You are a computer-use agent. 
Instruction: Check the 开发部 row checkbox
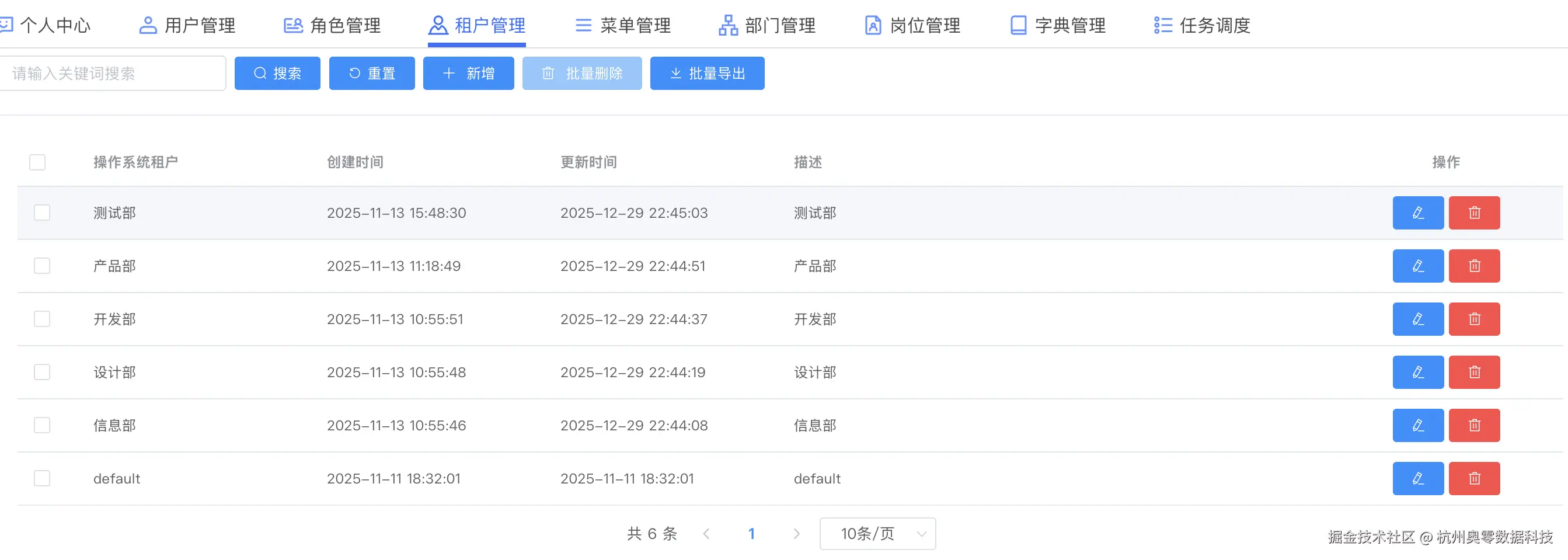click(x=42, y=319)
